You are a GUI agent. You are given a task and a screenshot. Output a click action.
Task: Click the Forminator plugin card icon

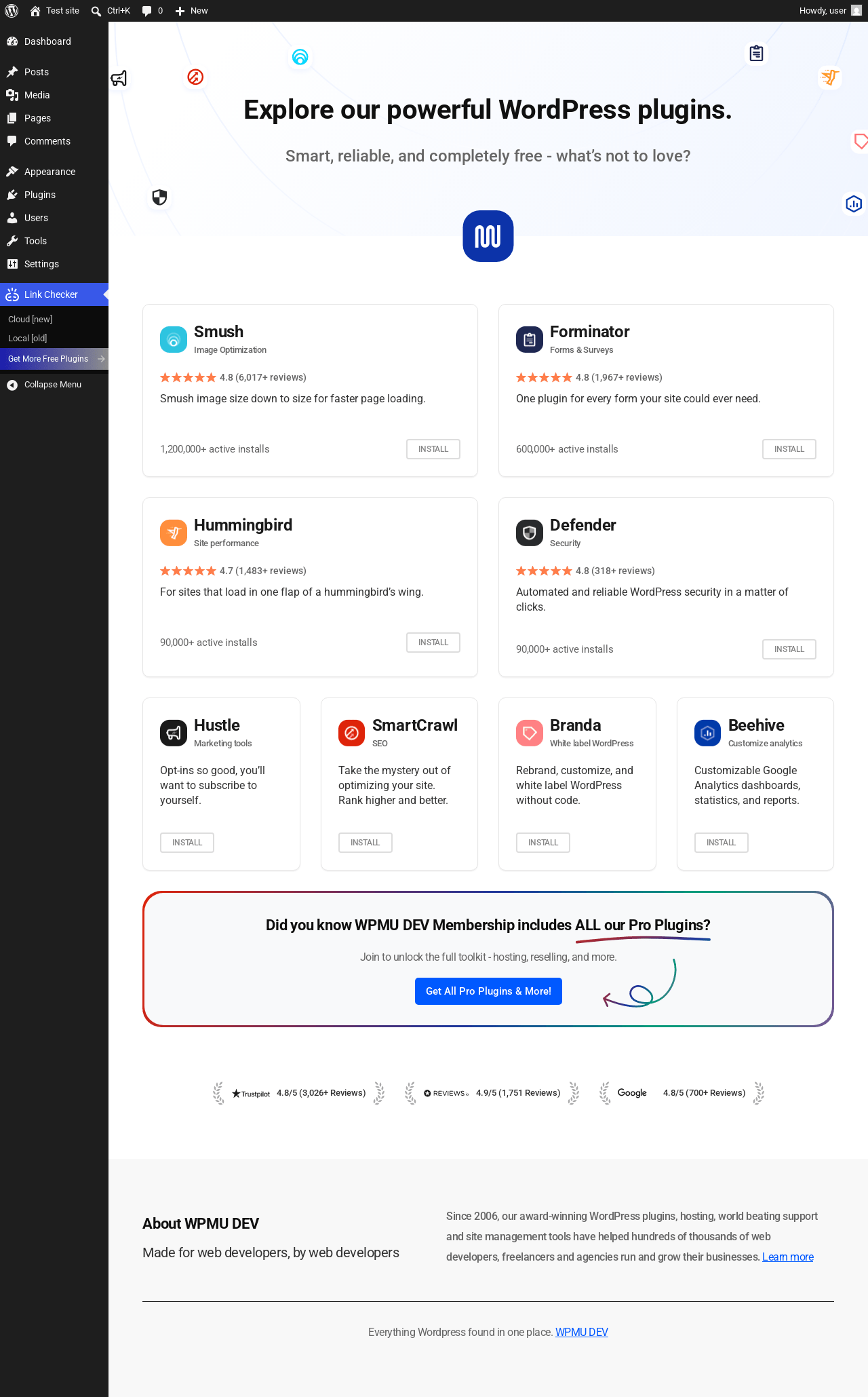pyautogui.click(x=530, y=339)
